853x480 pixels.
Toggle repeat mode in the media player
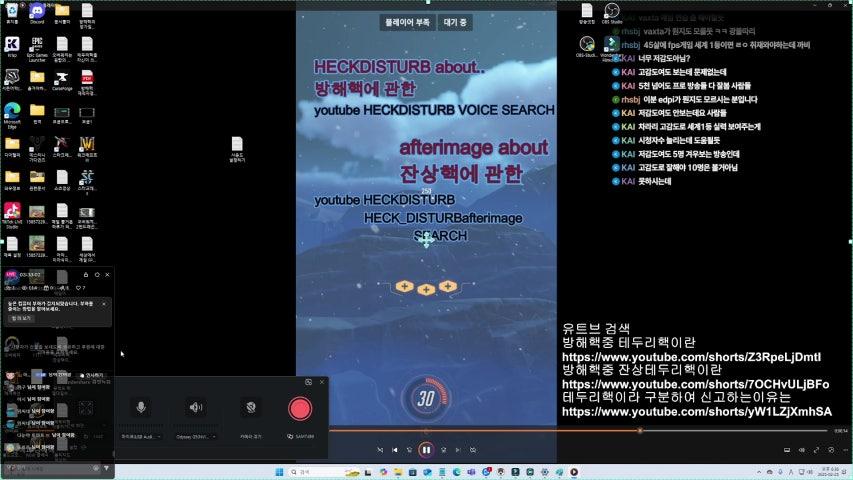pyautogui.click(x=473, y=450)
